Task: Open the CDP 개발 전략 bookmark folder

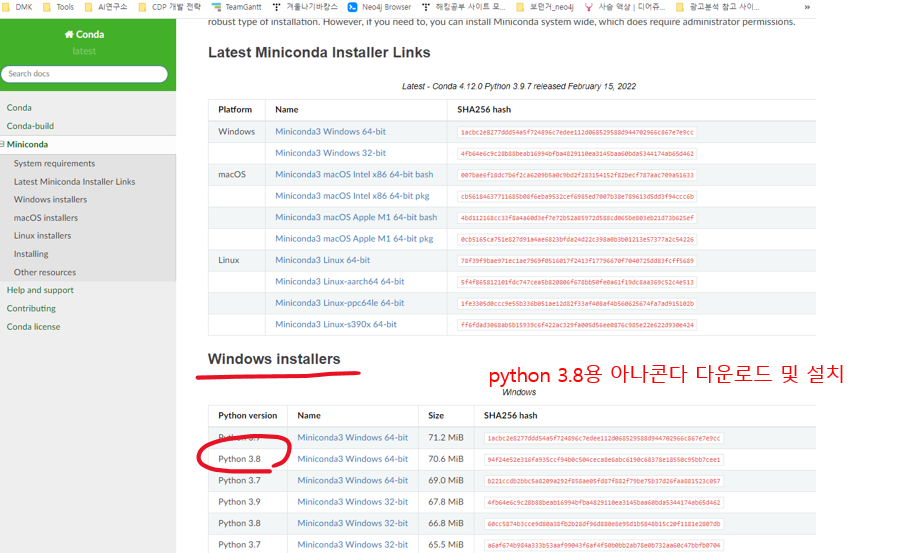Action: point(170,7)
